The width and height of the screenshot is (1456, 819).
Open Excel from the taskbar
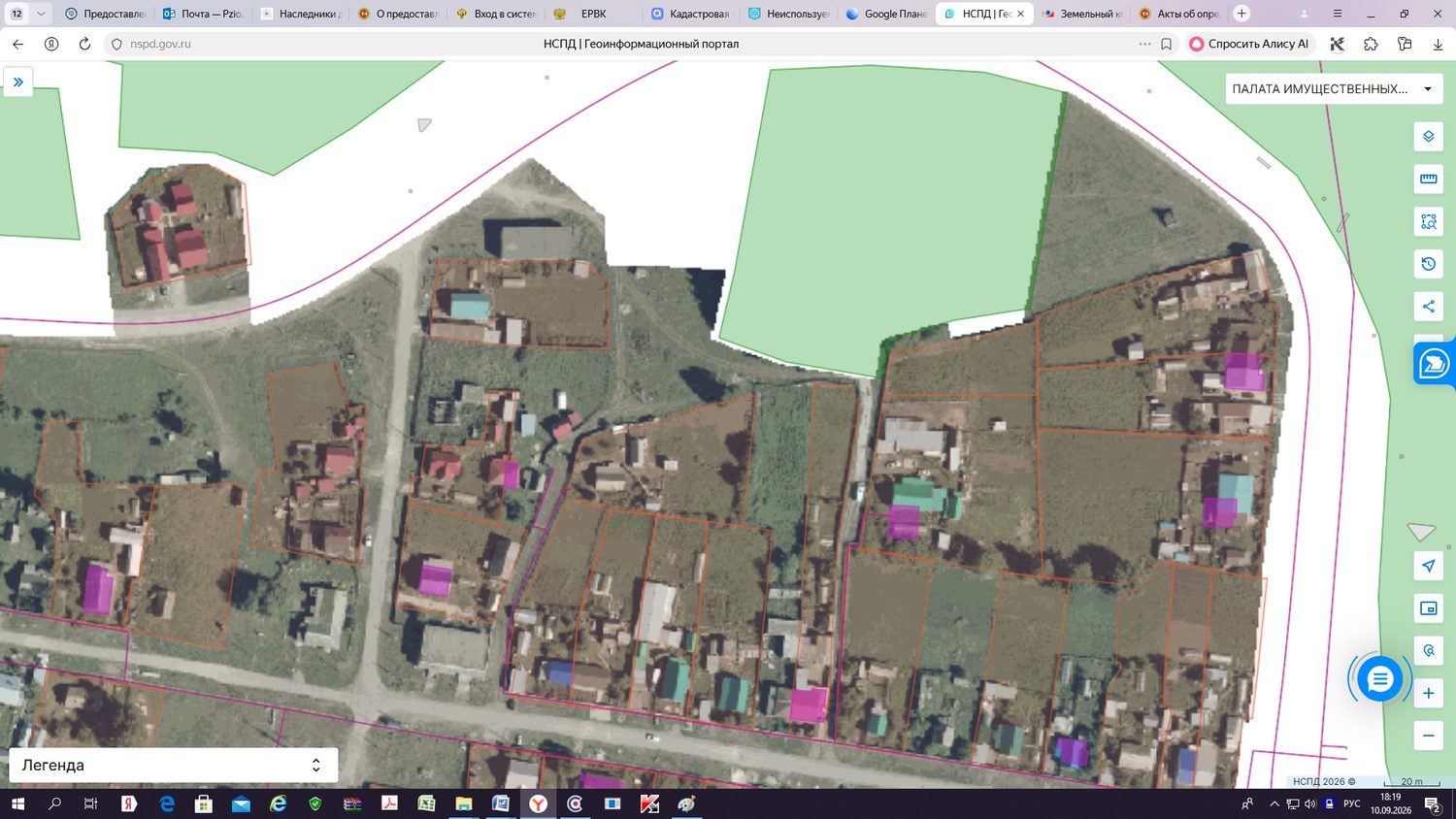point(426,804)
